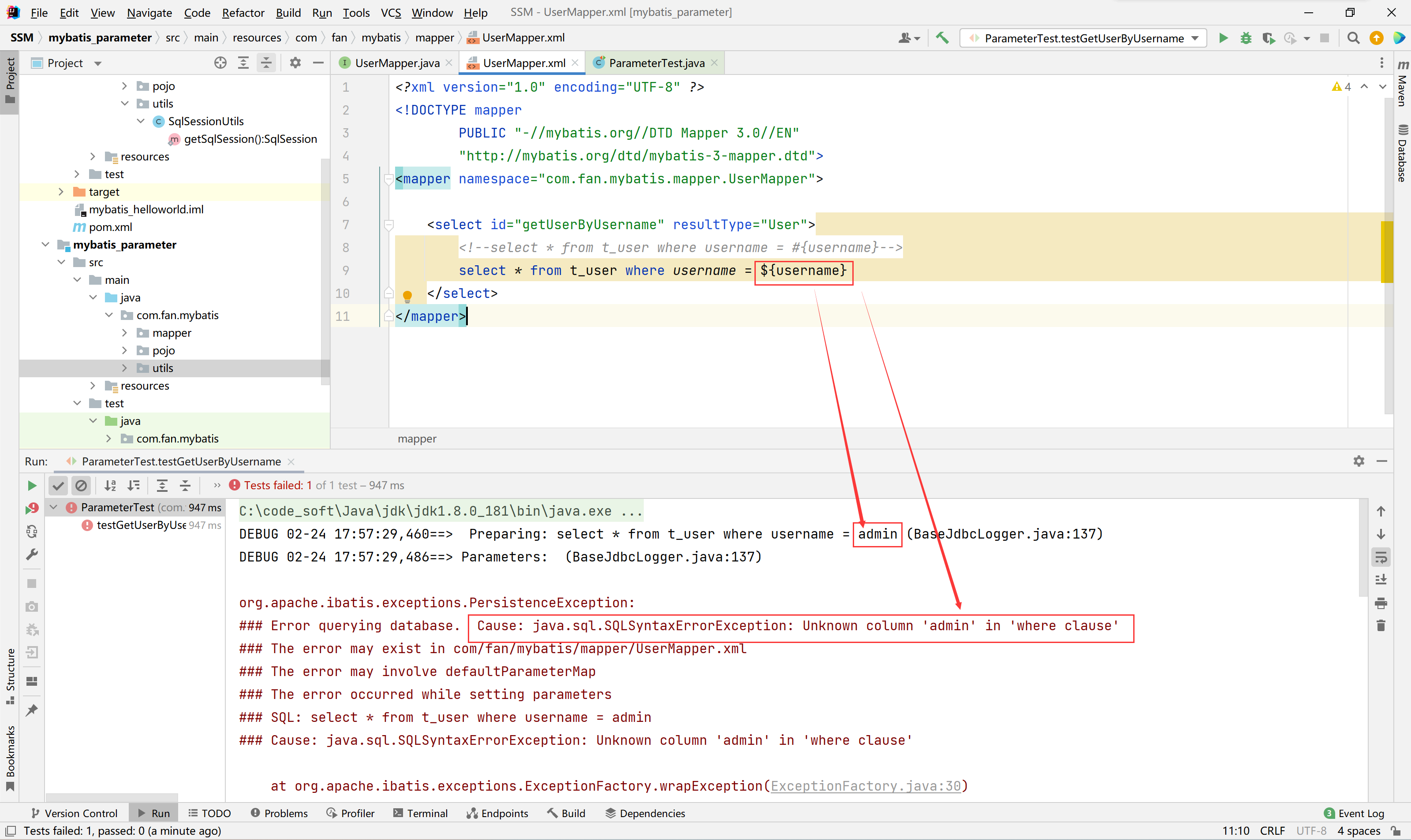
Task: Expand the target folder
Action: tap(61, 192)
